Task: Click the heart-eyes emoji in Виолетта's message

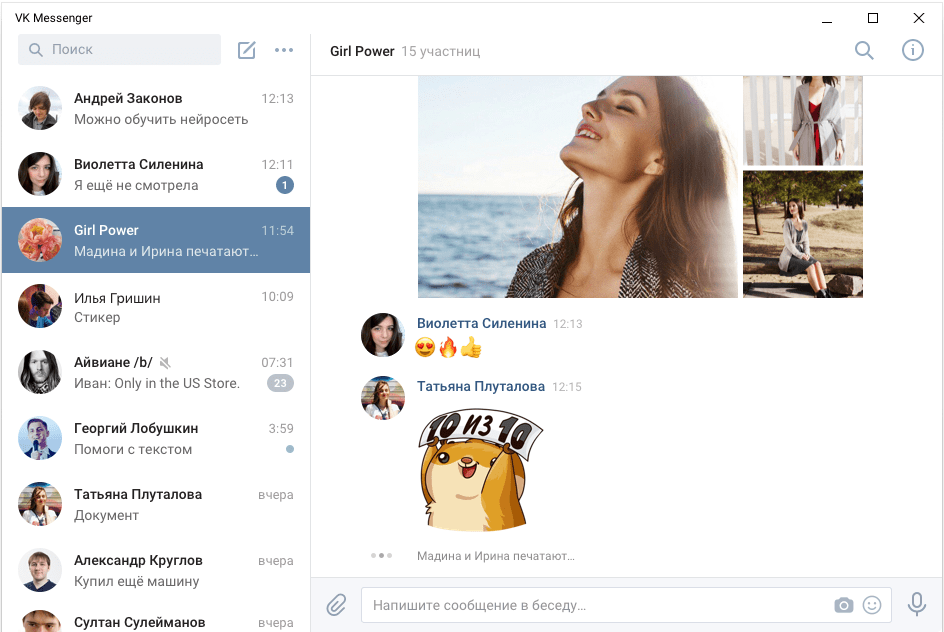Action: [425, 347]
